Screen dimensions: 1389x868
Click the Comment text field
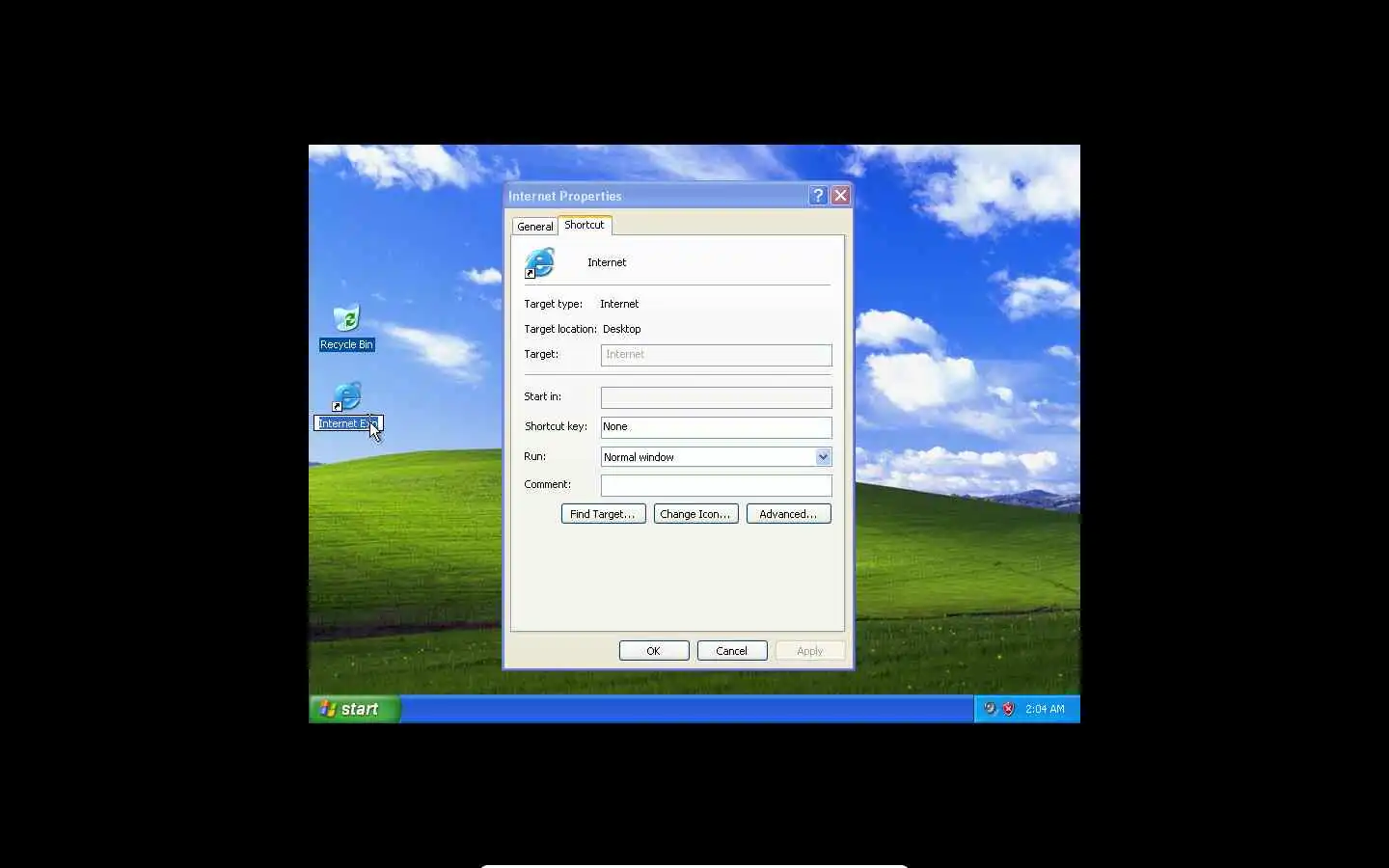[716, 485]
